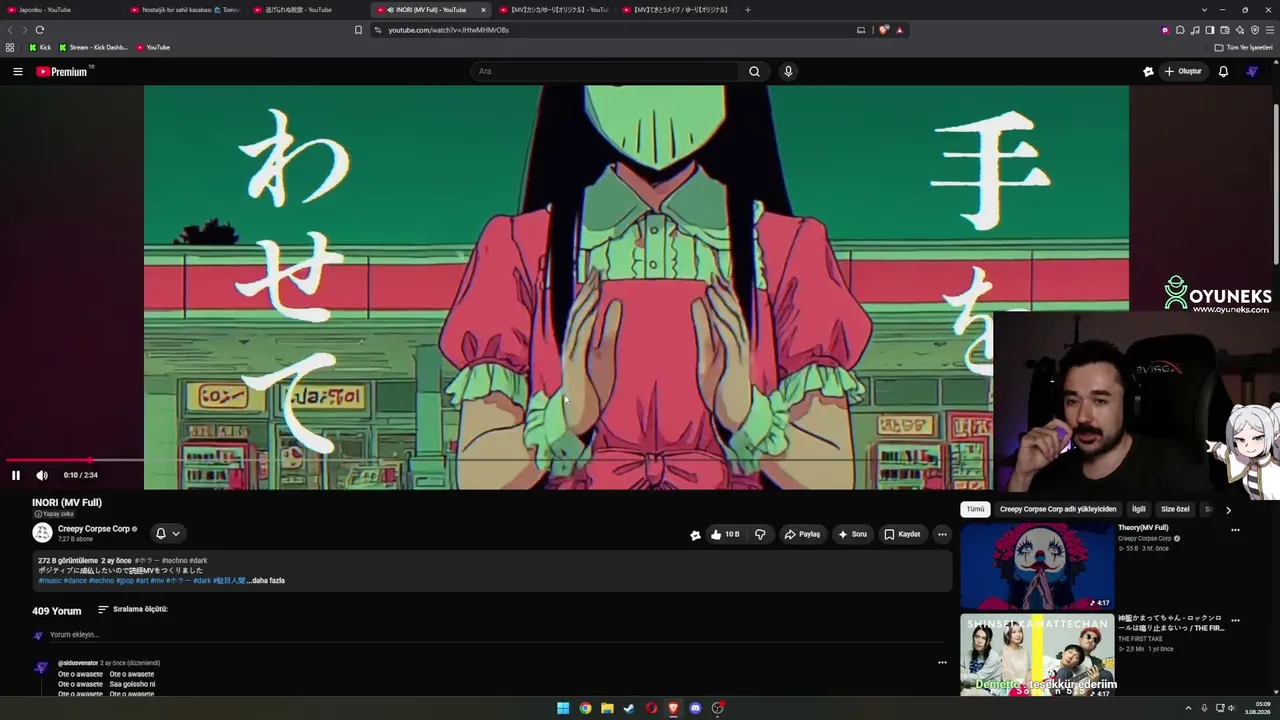
Task: Open Opera from the taskbar
Action: click(x=651, y=708)
